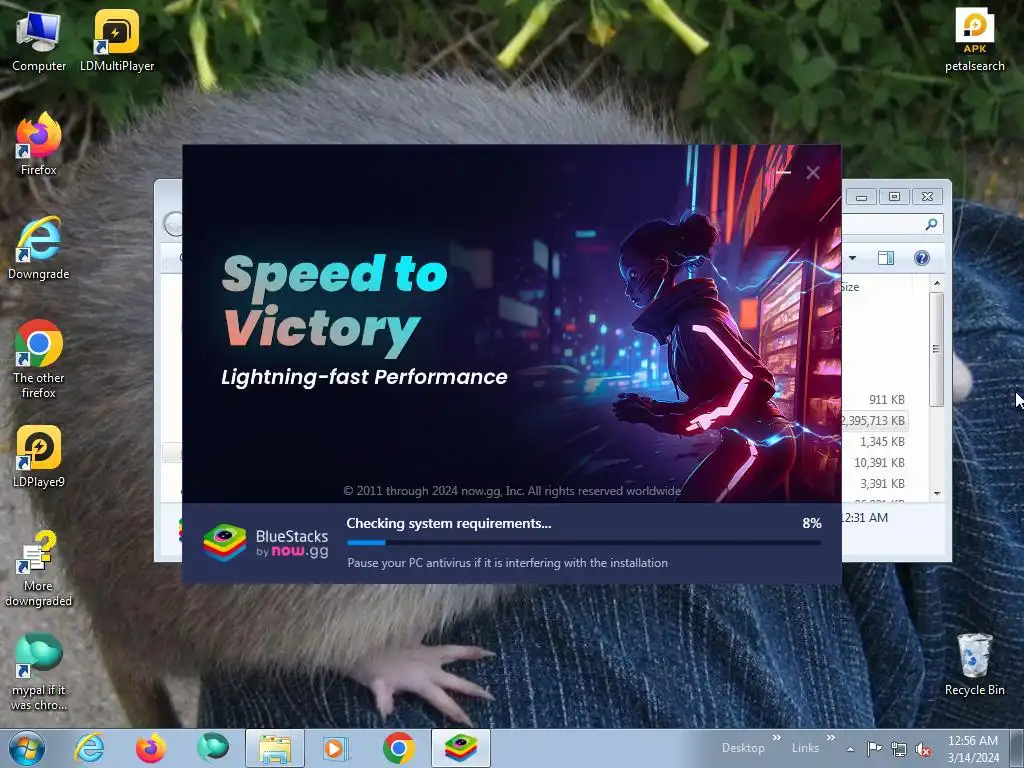Image resolution: width=1024 pixels, height=768 pixels.
Task: Select the LDPlayer9 desktop shortcut
Action: 39,456
